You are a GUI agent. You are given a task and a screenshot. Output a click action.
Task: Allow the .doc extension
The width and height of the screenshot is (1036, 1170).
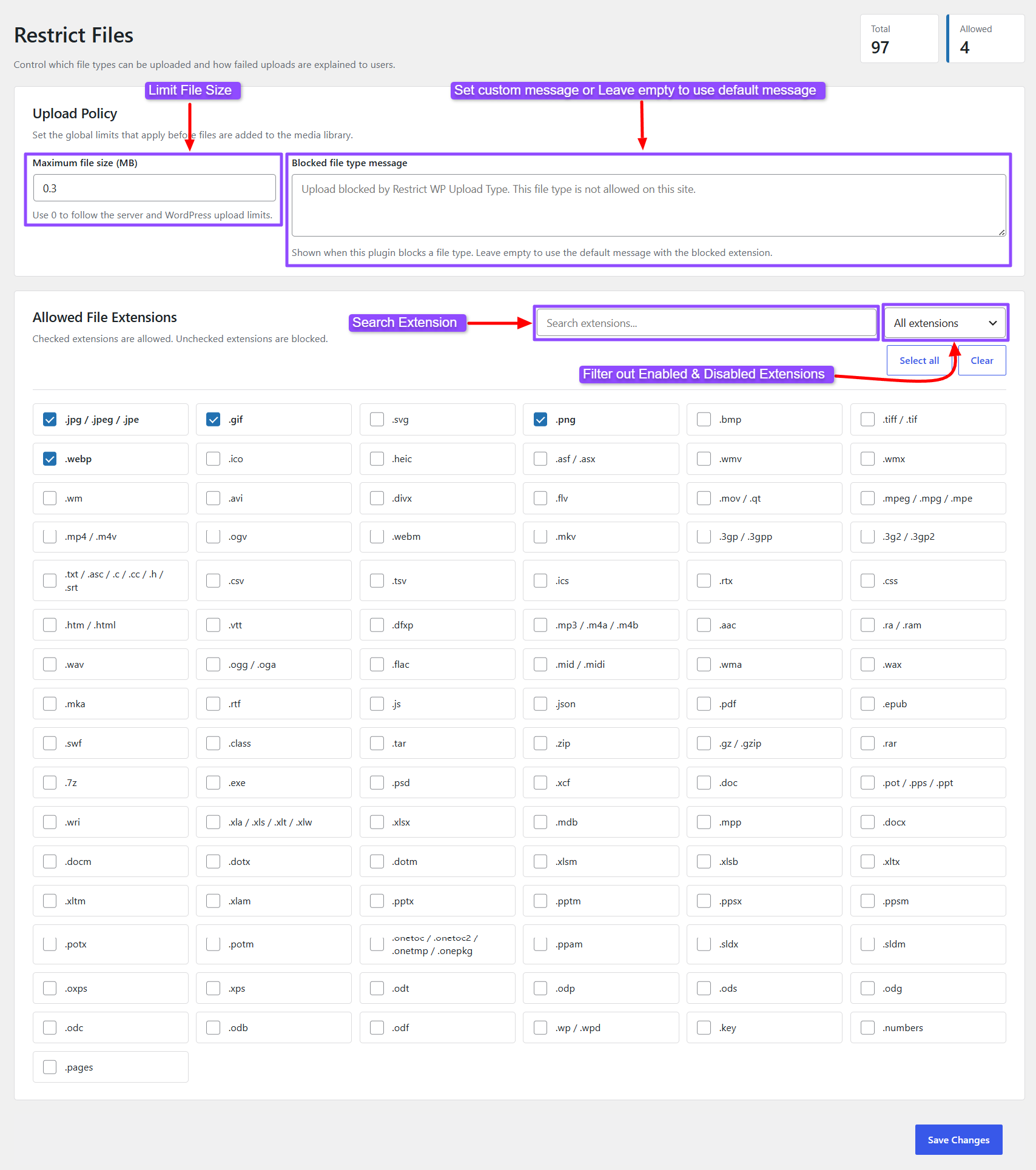coord(704,783)
